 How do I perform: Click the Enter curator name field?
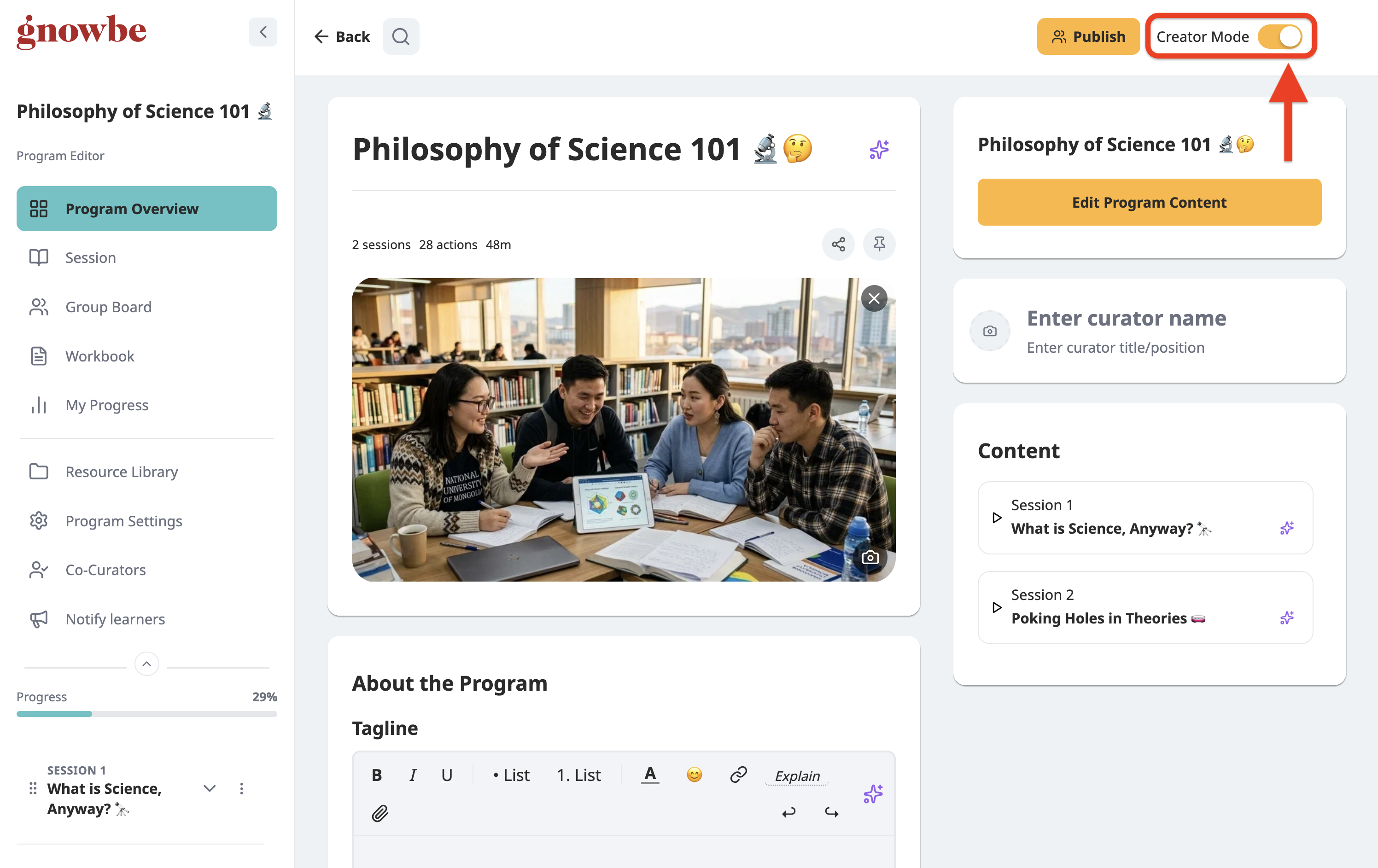pyautogui.click(x=1126, y=318)
